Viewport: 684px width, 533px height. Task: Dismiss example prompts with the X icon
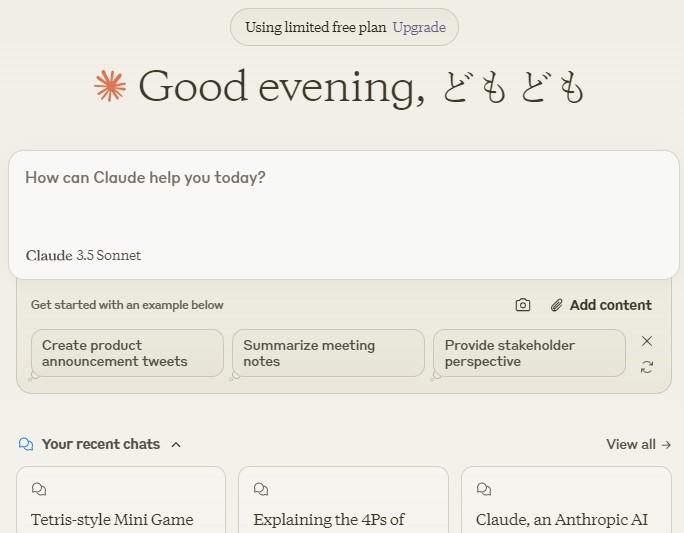[647, 341]
